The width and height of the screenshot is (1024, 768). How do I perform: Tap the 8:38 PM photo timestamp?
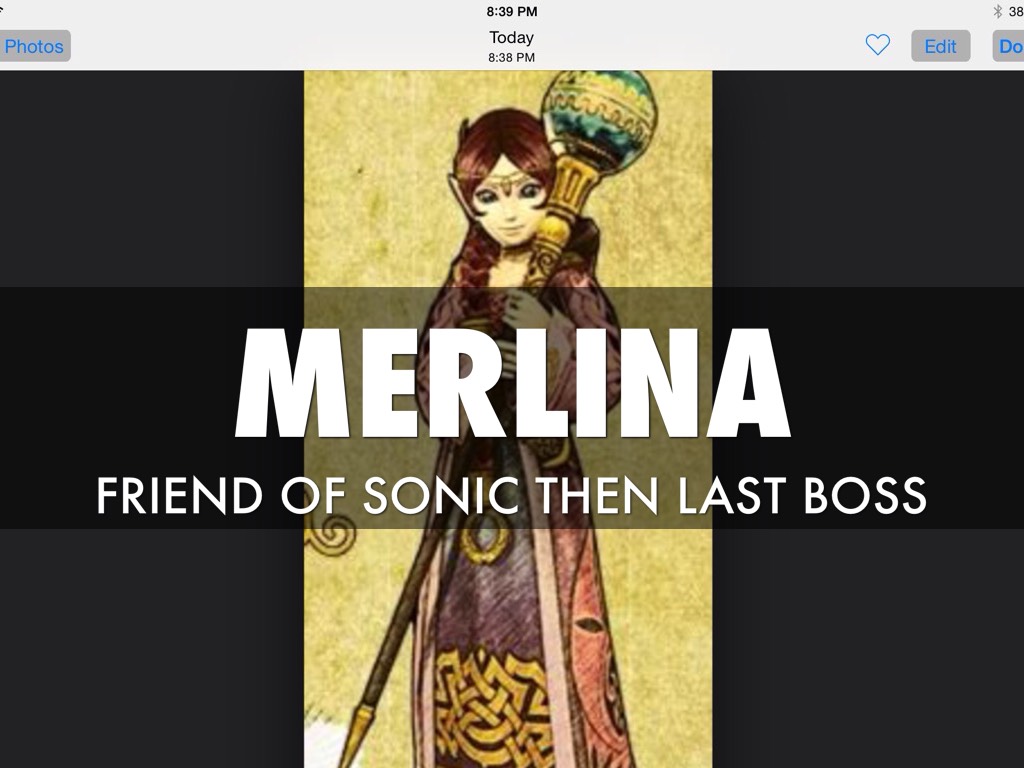tap(511, 57)
